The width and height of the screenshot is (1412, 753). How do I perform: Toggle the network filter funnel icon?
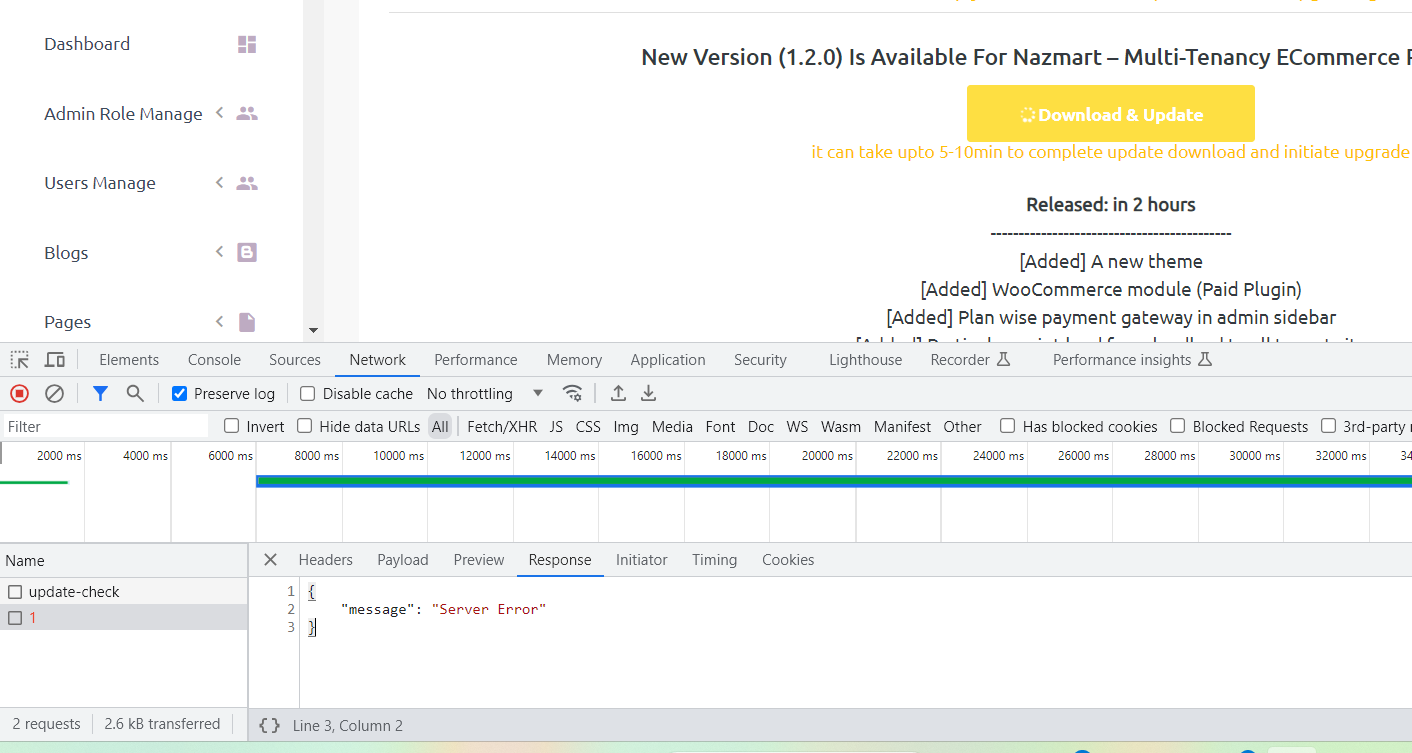(x=100, y=394)
